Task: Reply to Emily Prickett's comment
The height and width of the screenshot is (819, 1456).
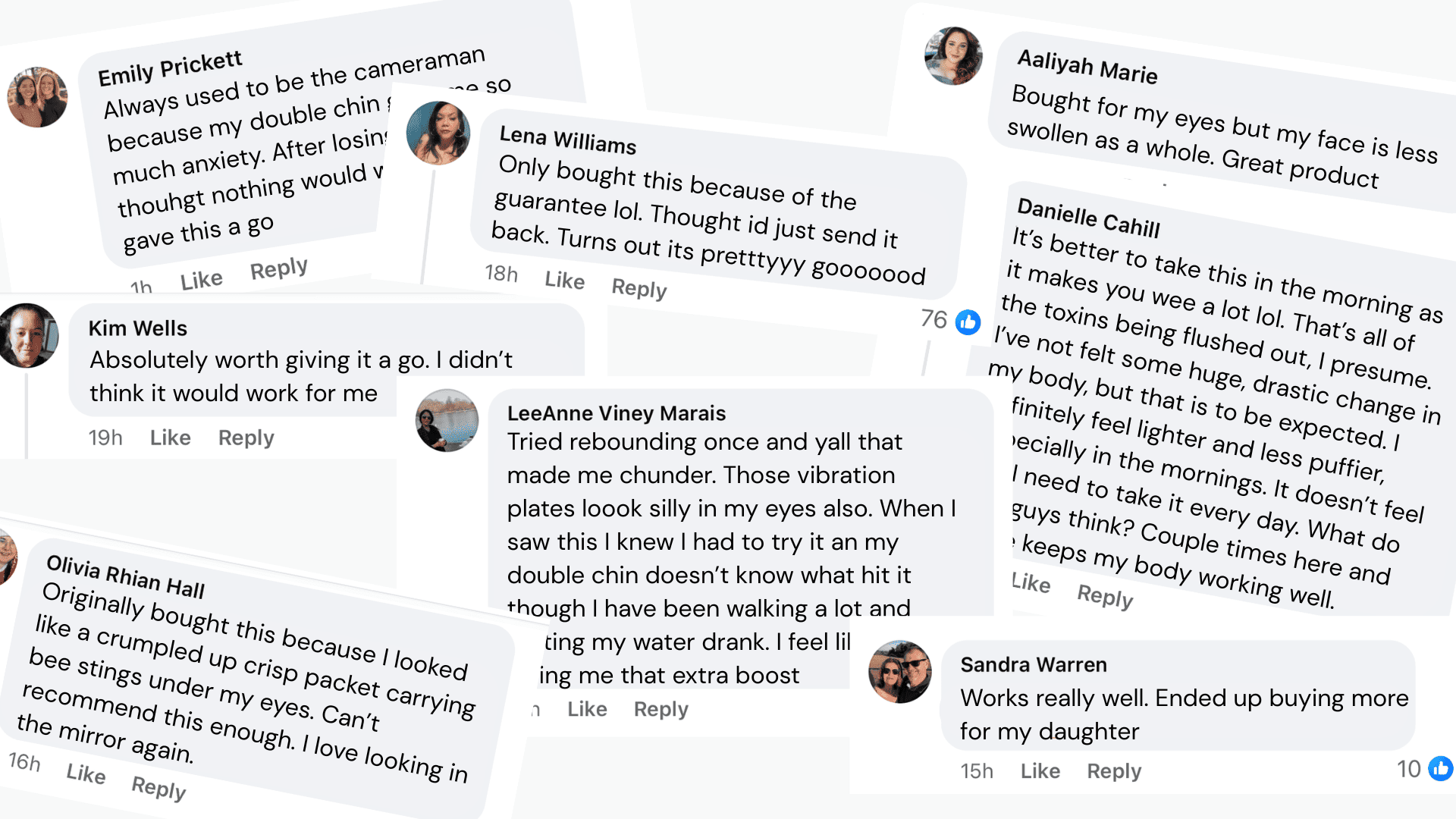Action: (278, 268)
